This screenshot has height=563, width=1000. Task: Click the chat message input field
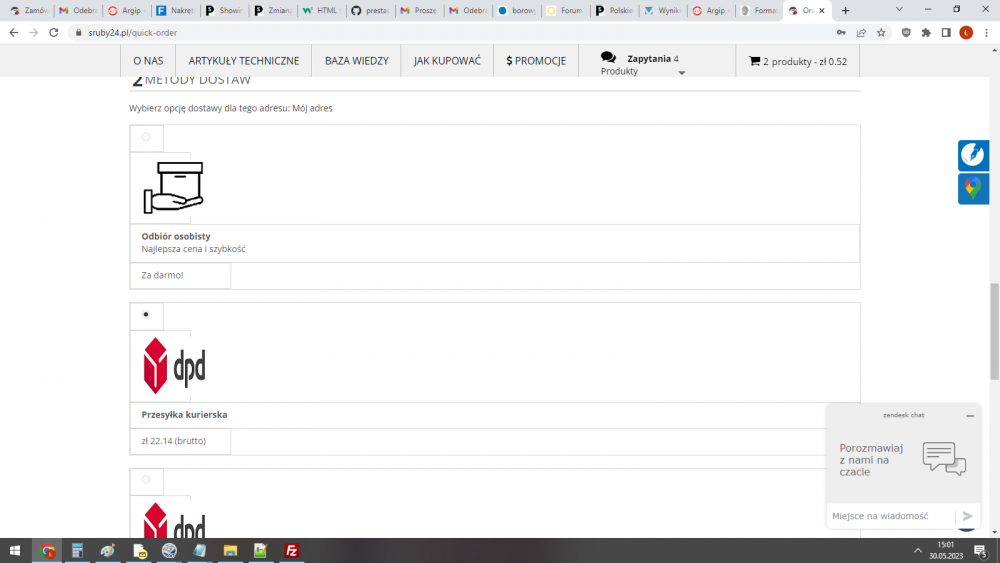pos(891,516)
